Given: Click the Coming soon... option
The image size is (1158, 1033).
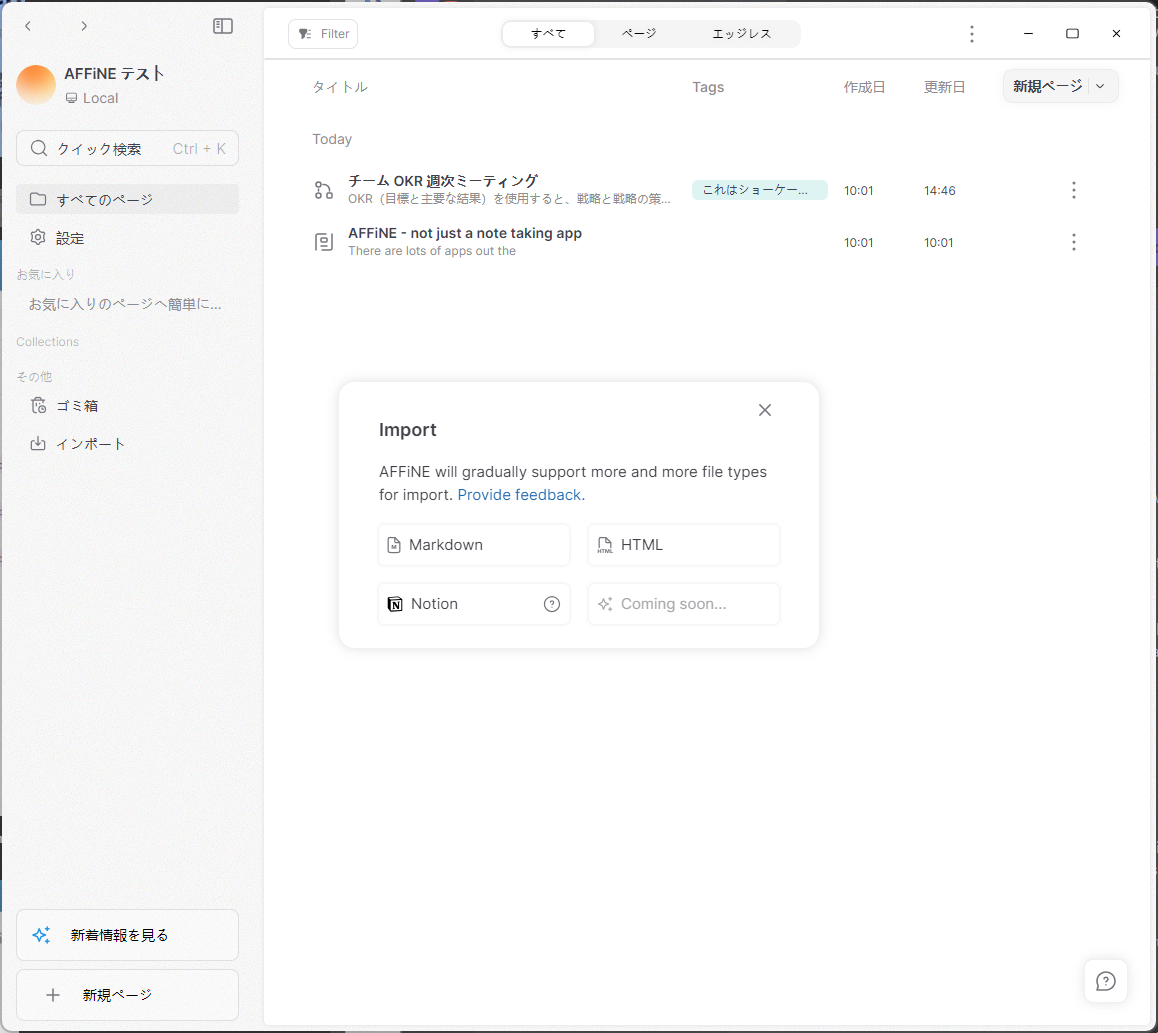Looking at the screenshot, I should coord(684,604).
